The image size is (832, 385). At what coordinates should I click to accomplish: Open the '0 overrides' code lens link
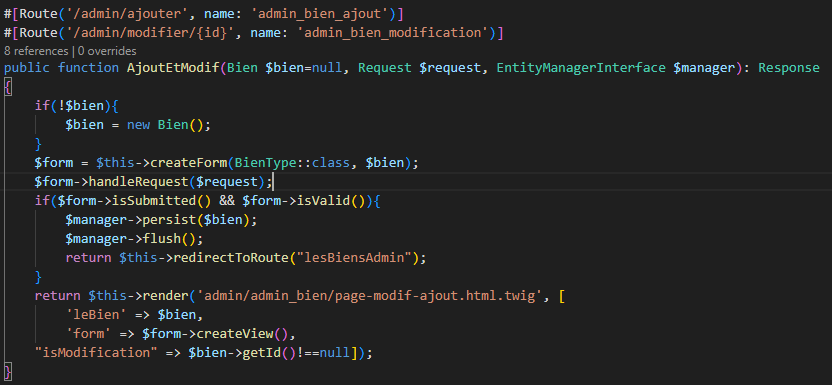click(x=107, y=51)
